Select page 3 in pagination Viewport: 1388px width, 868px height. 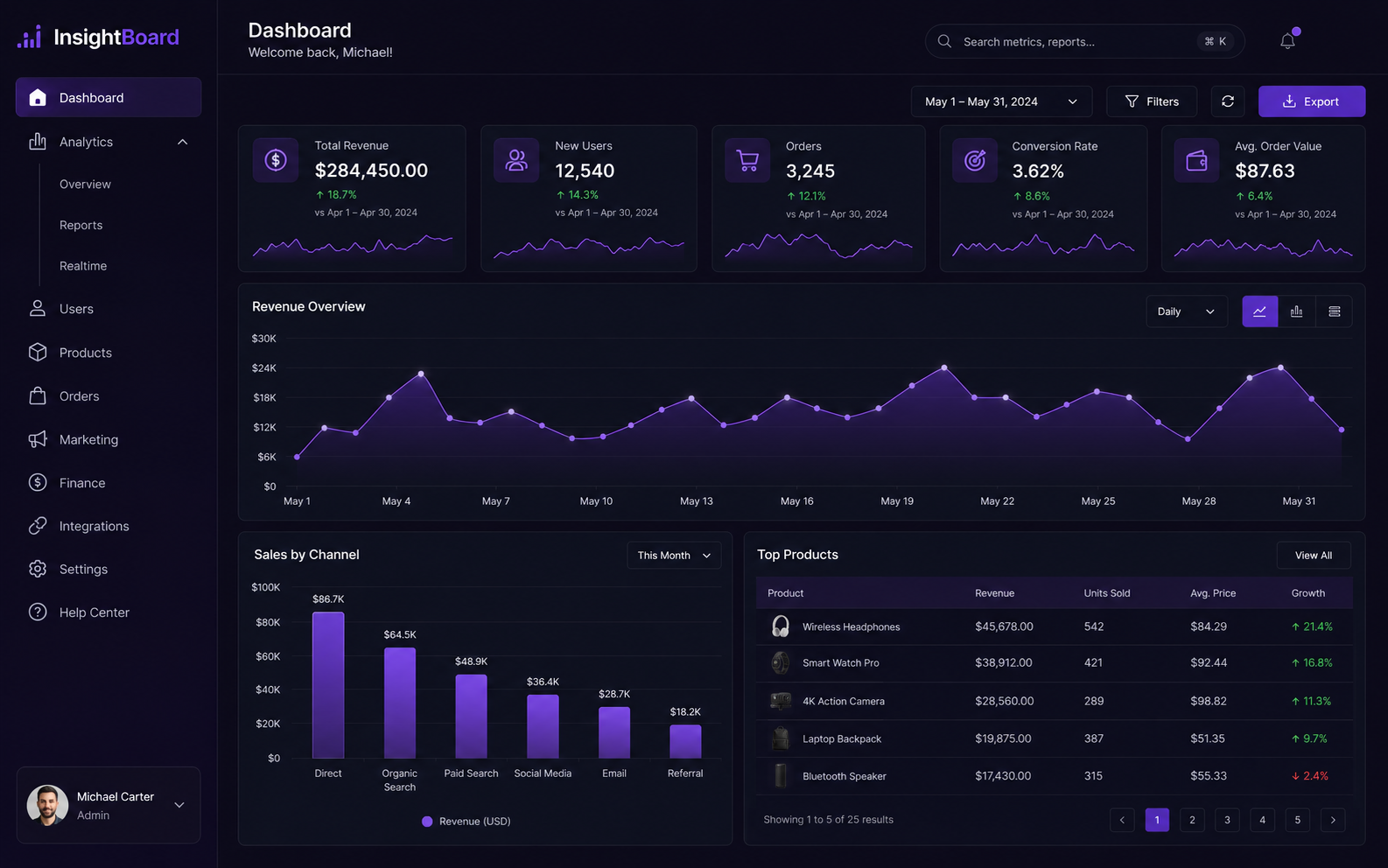(x=1227, y=820)
